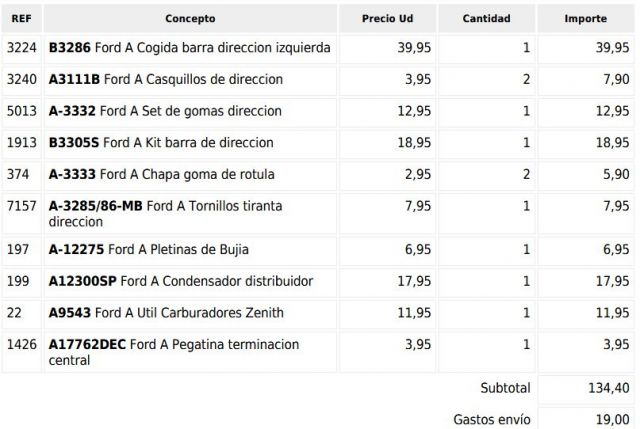Select product code B3286 in first row

click(x=69, y=48)
